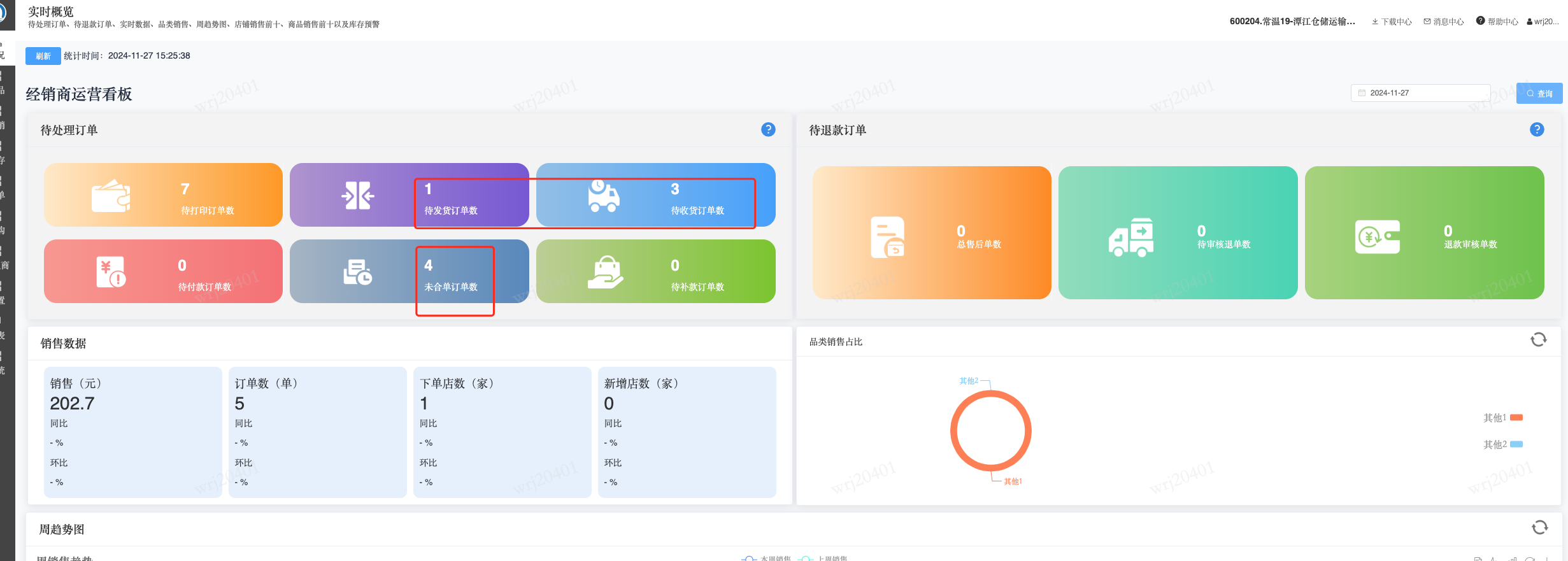Expand the 600204.常温19 warehouse selector
1568x561 pixels.
point(1292,22)
